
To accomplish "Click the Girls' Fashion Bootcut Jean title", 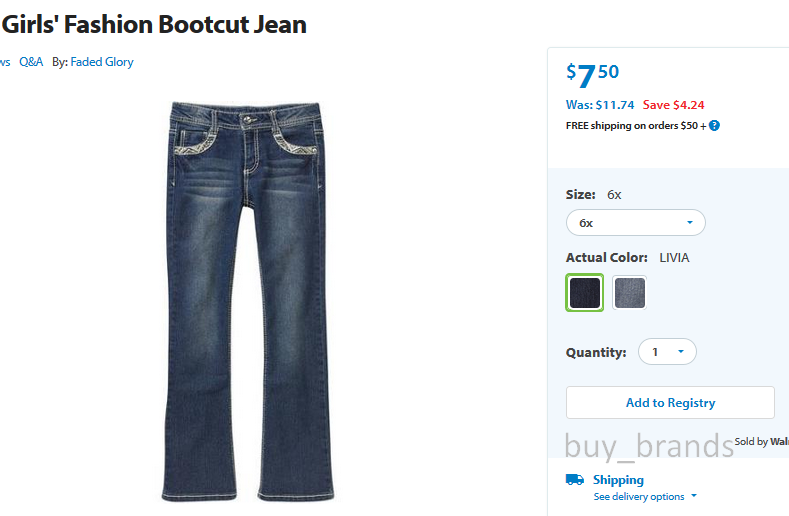I will (x=154, y=25).
